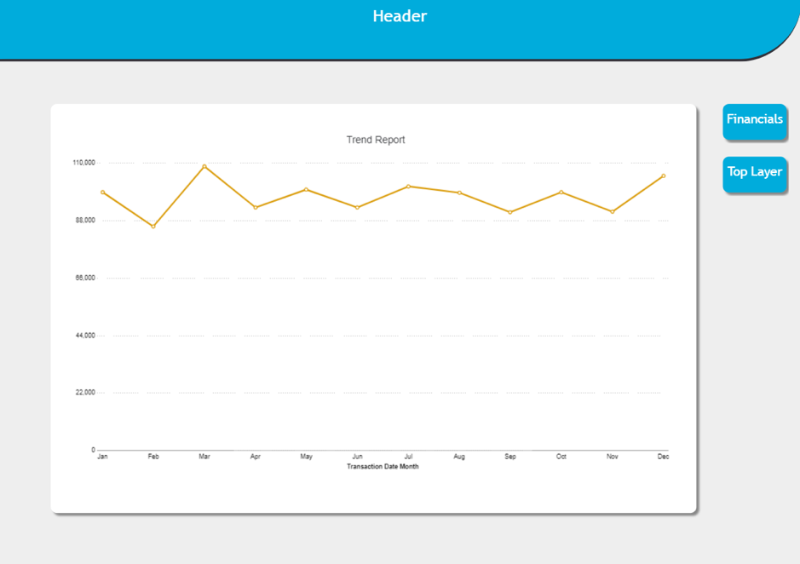Click the May data point marker
800x564 pixels.
306,189
